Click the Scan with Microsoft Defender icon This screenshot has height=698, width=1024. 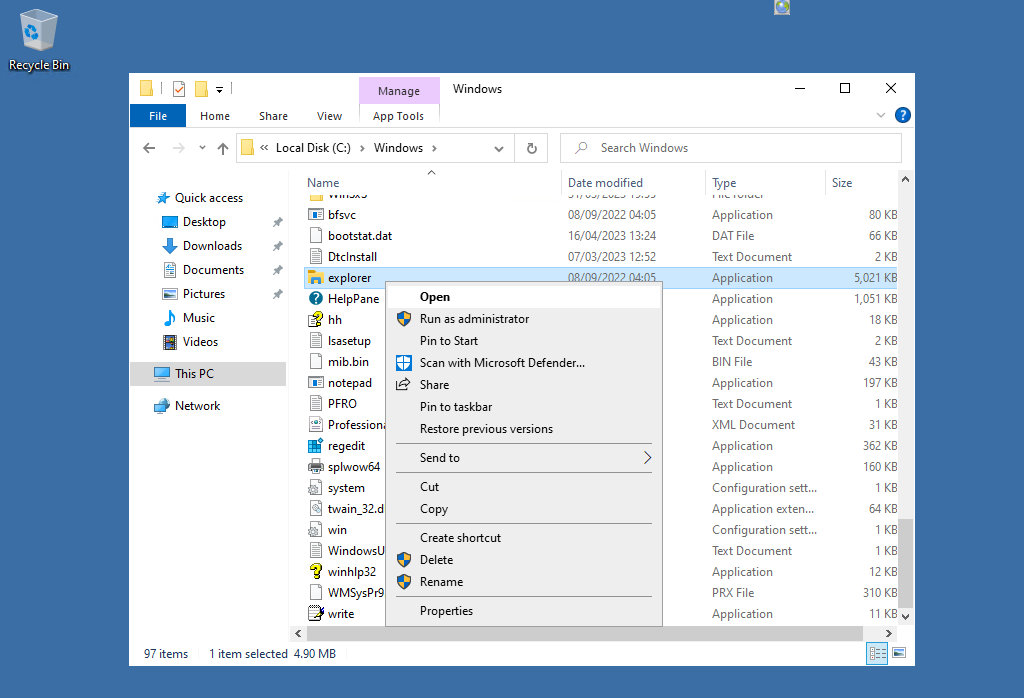click(404, 363)
